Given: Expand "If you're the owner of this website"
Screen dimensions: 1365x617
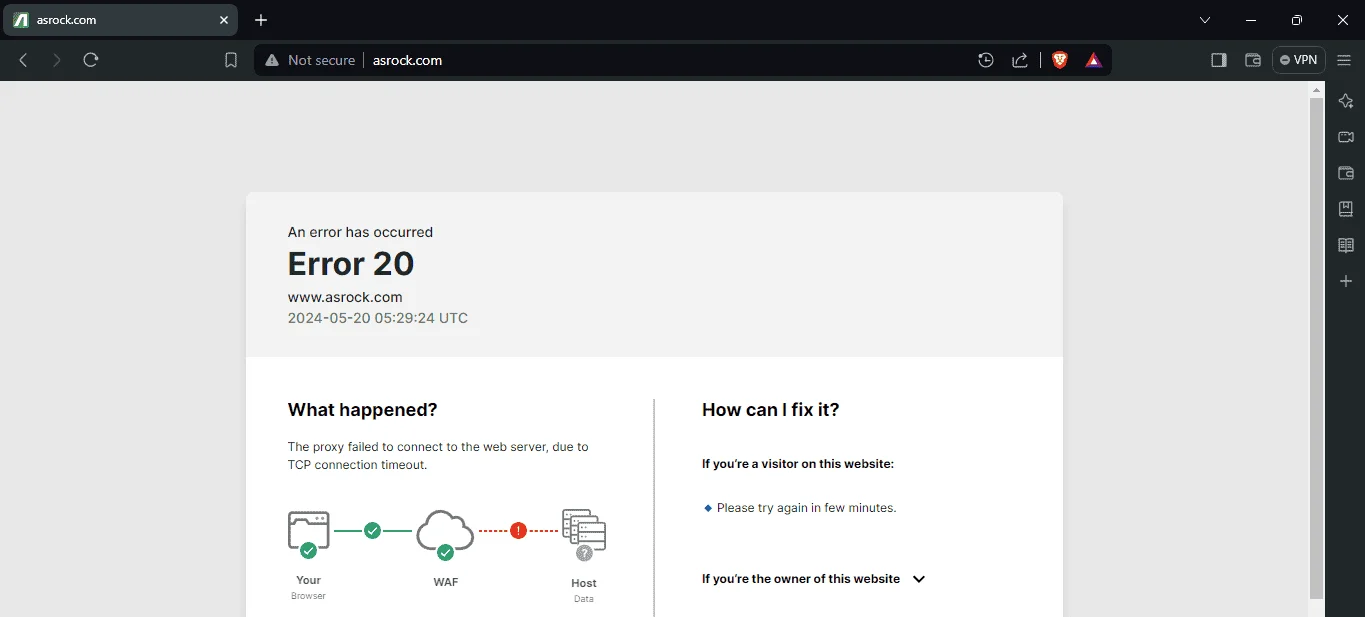Looking at the screenshot, I should 814,579.
